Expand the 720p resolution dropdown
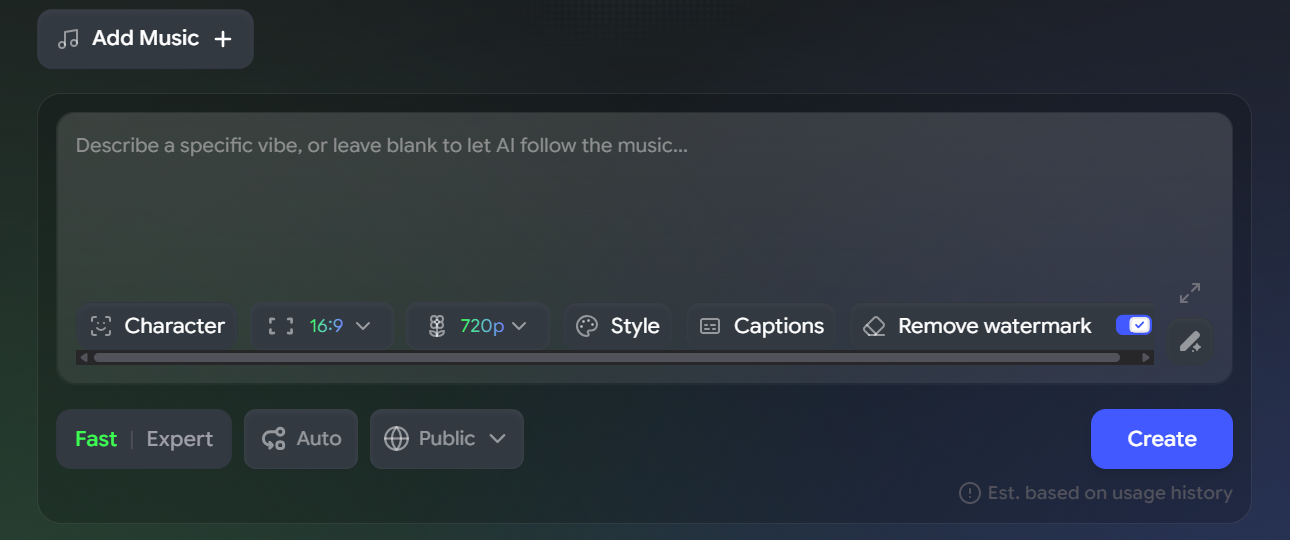Screen dimensions: 1290x540 (478, 326)
